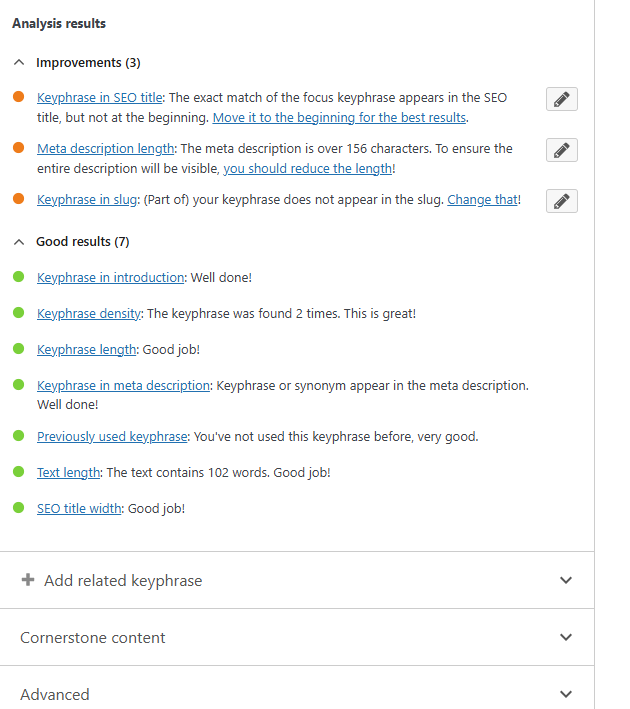630x709 pixels.
Task: Click the pencil edit icon for SEO title
Action: click(562, 99)
